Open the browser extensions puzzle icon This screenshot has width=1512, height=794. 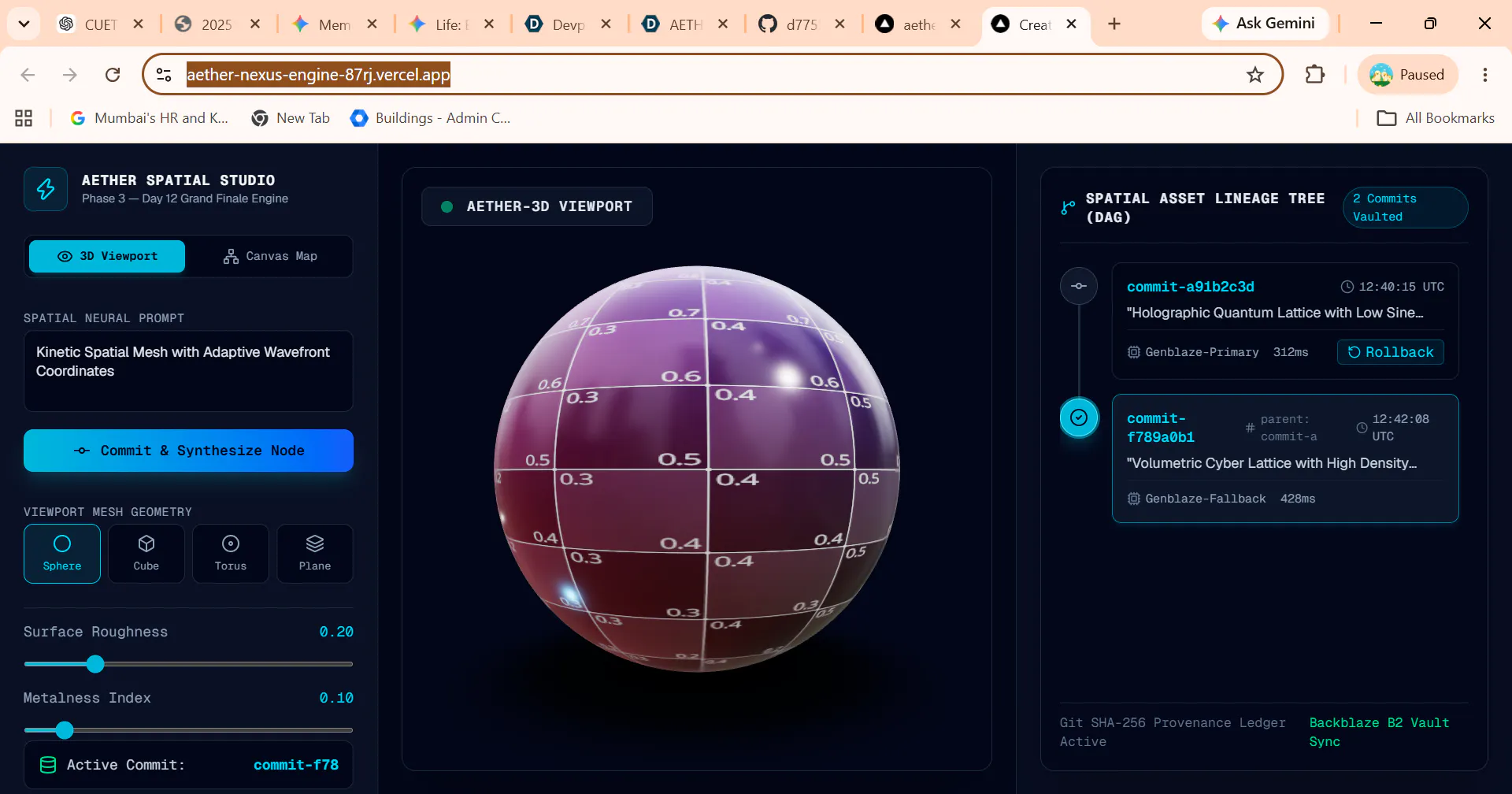click(x=1315, y=75)
